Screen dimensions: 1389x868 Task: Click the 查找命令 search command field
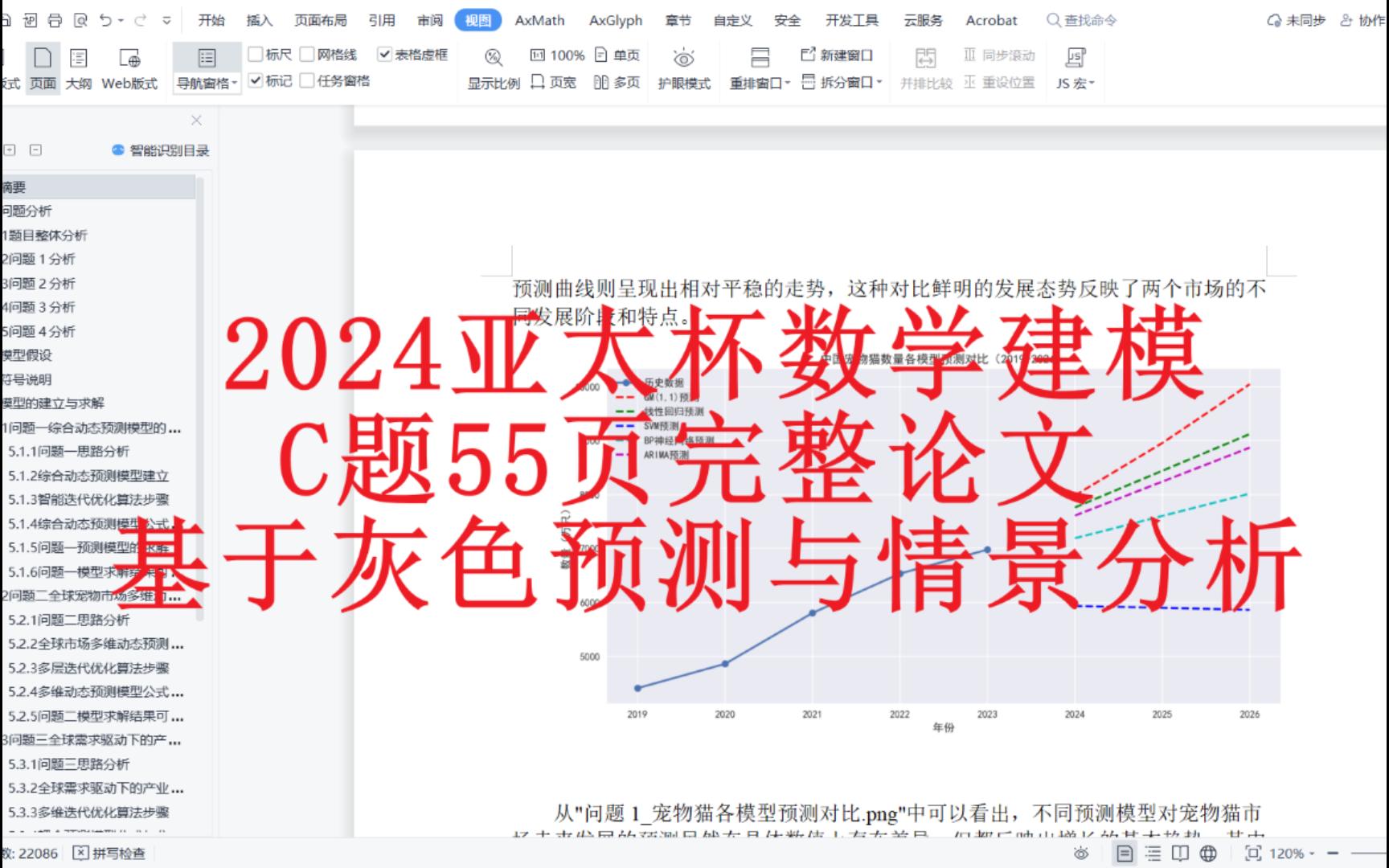(1082, 21)
